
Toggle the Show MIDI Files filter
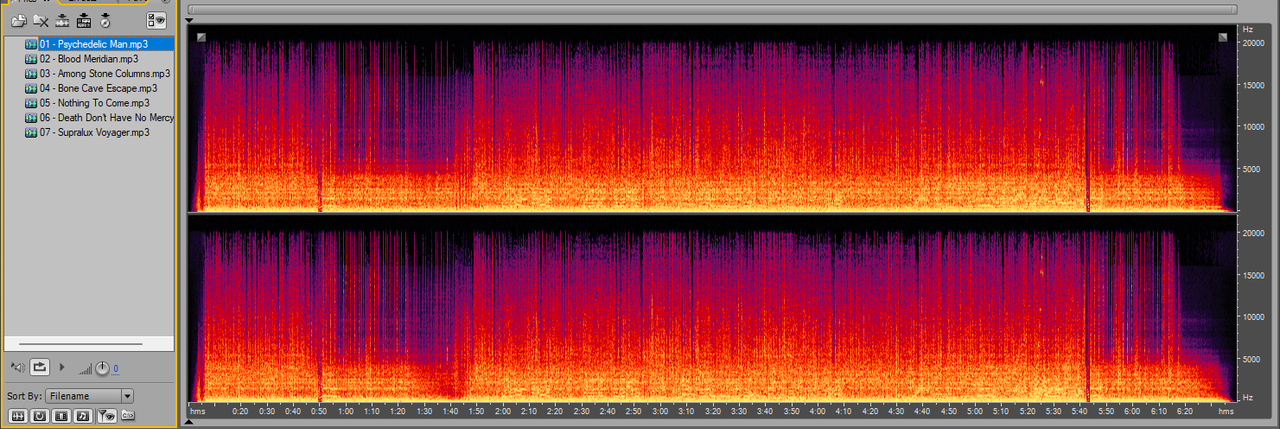coord(83,415)
